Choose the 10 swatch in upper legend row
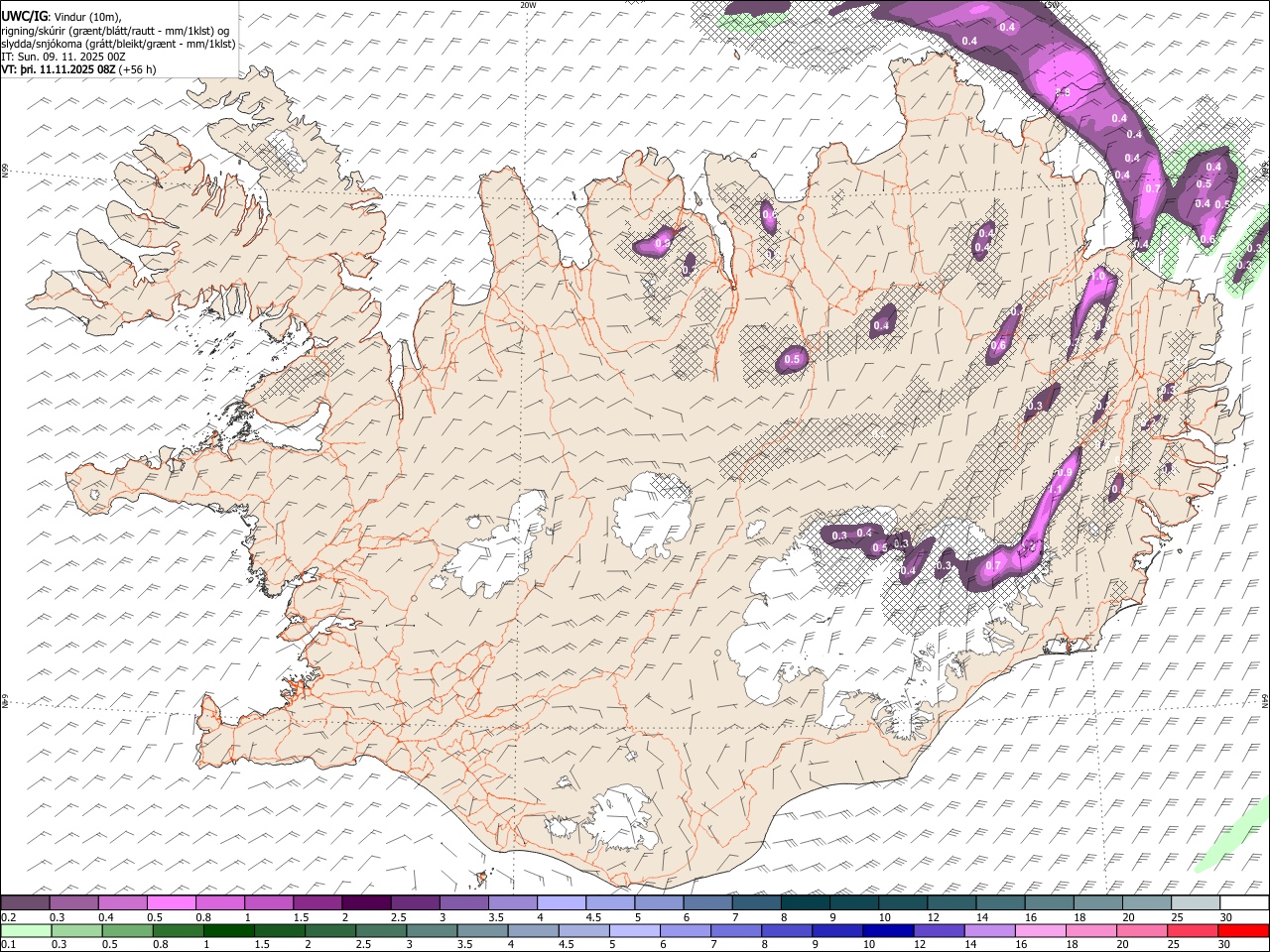Image resolution: width=1270 pixels, height=952 pixels. 902,902
